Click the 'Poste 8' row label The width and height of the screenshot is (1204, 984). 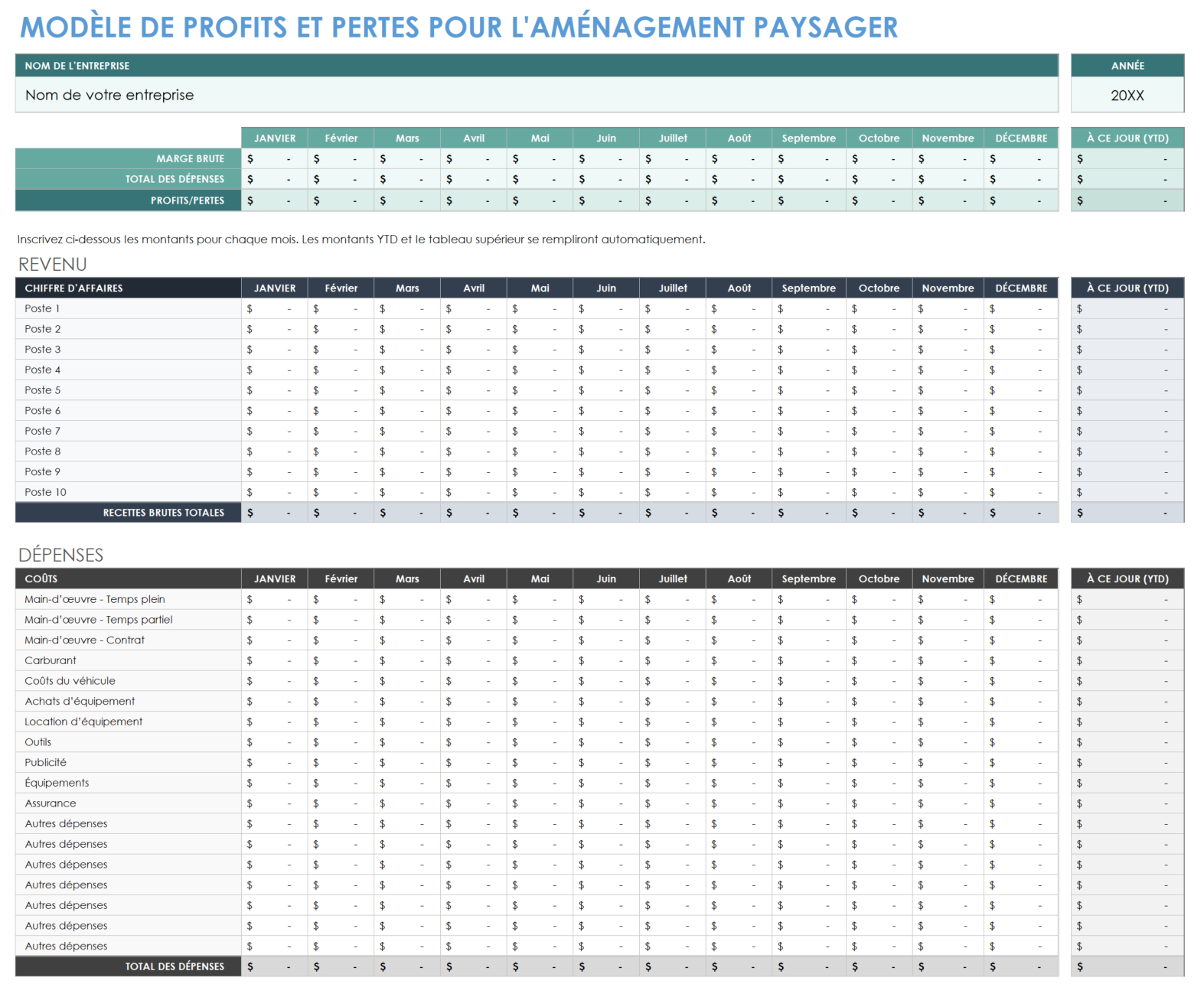[43, 451]
